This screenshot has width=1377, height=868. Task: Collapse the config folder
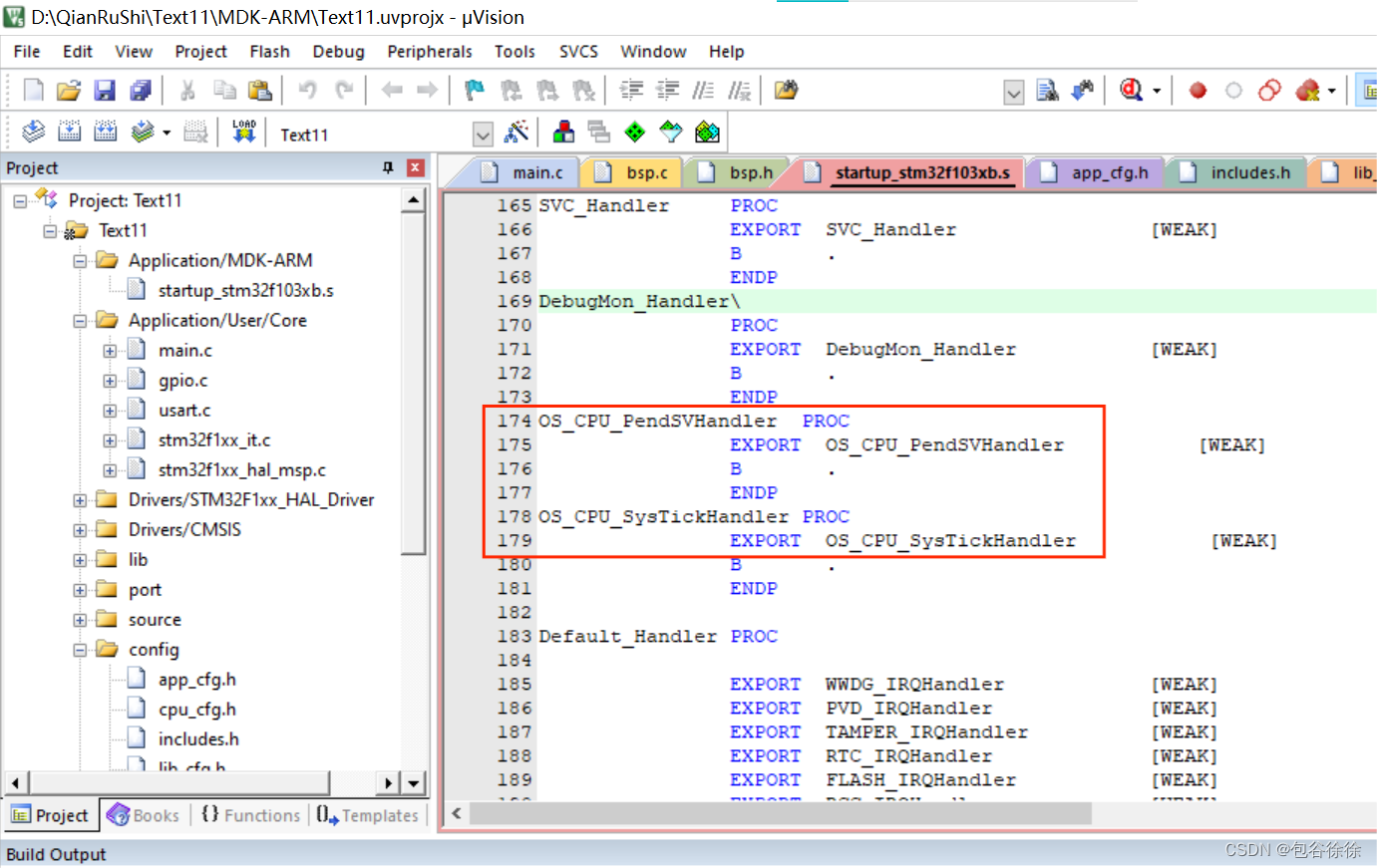point(80,650)
